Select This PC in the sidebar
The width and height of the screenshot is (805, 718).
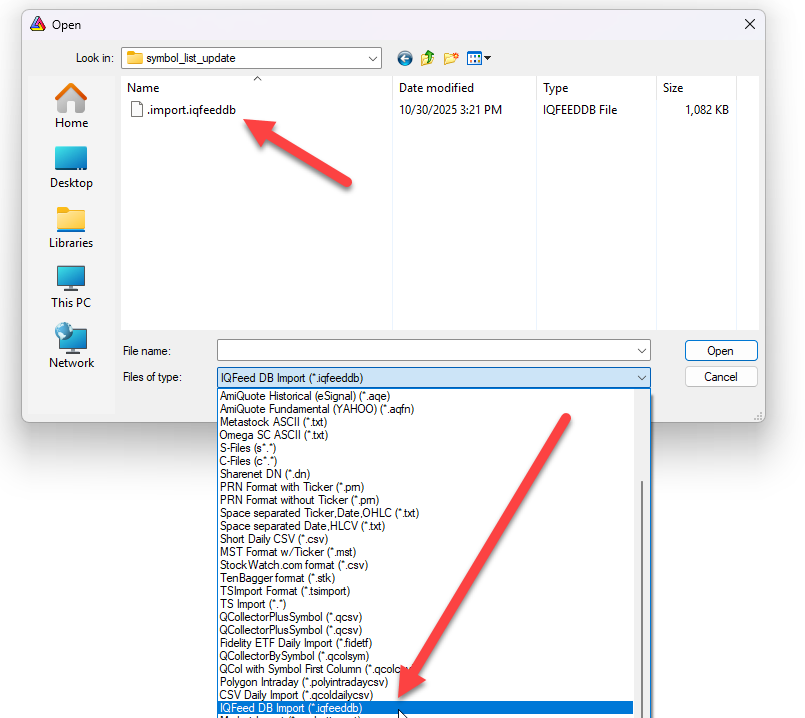pos(70,285)
